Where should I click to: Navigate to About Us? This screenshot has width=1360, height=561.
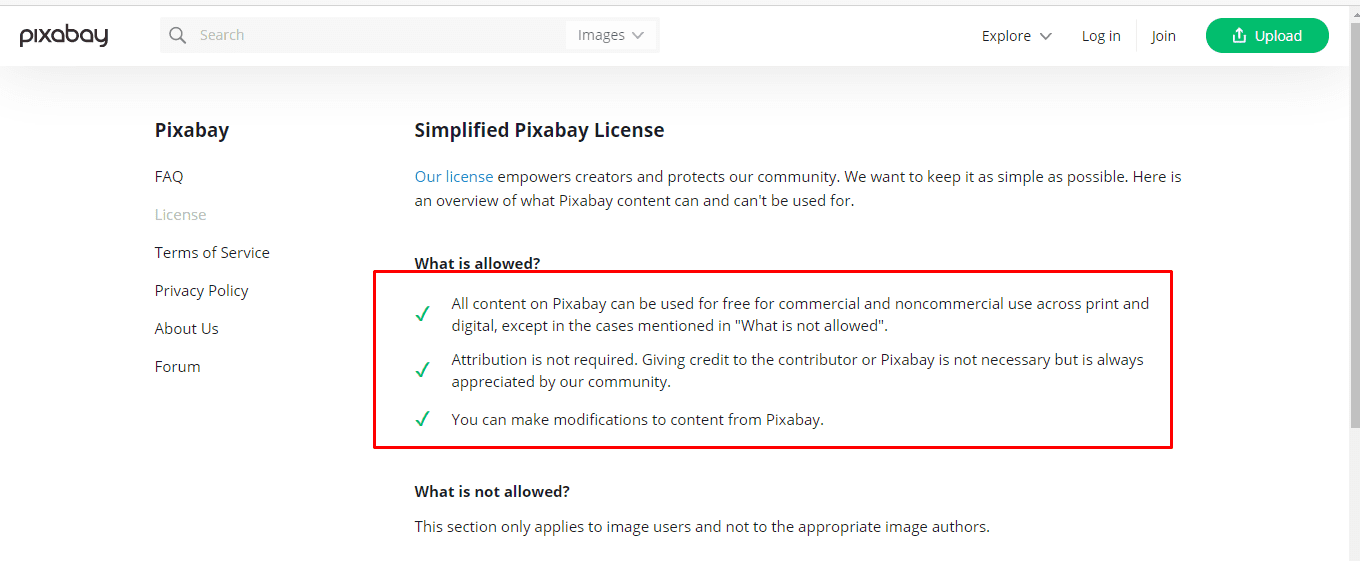186,329
